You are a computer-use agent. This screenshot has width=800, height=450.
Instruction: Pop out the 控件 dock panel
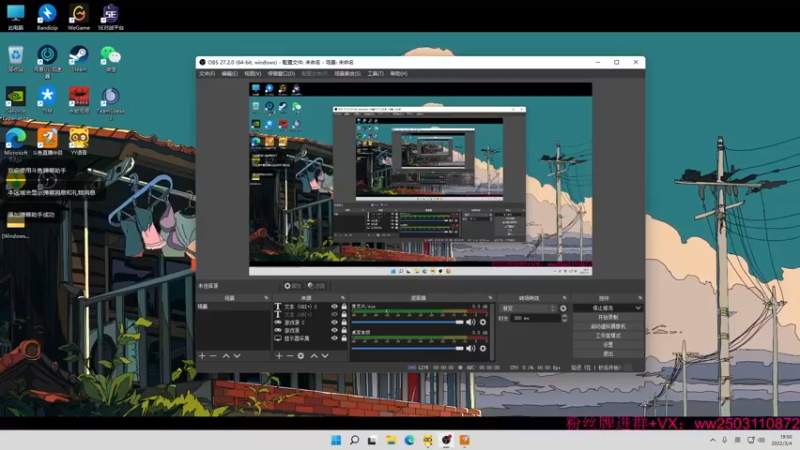[x=640, y=297]
